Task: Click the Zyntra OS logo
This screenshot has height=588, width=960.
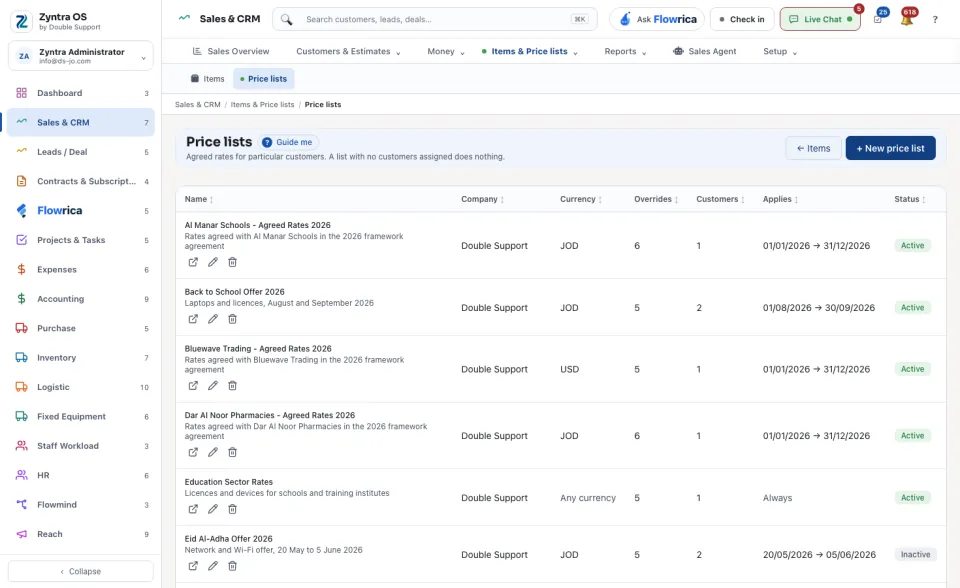Action: (x=21, y=21)
